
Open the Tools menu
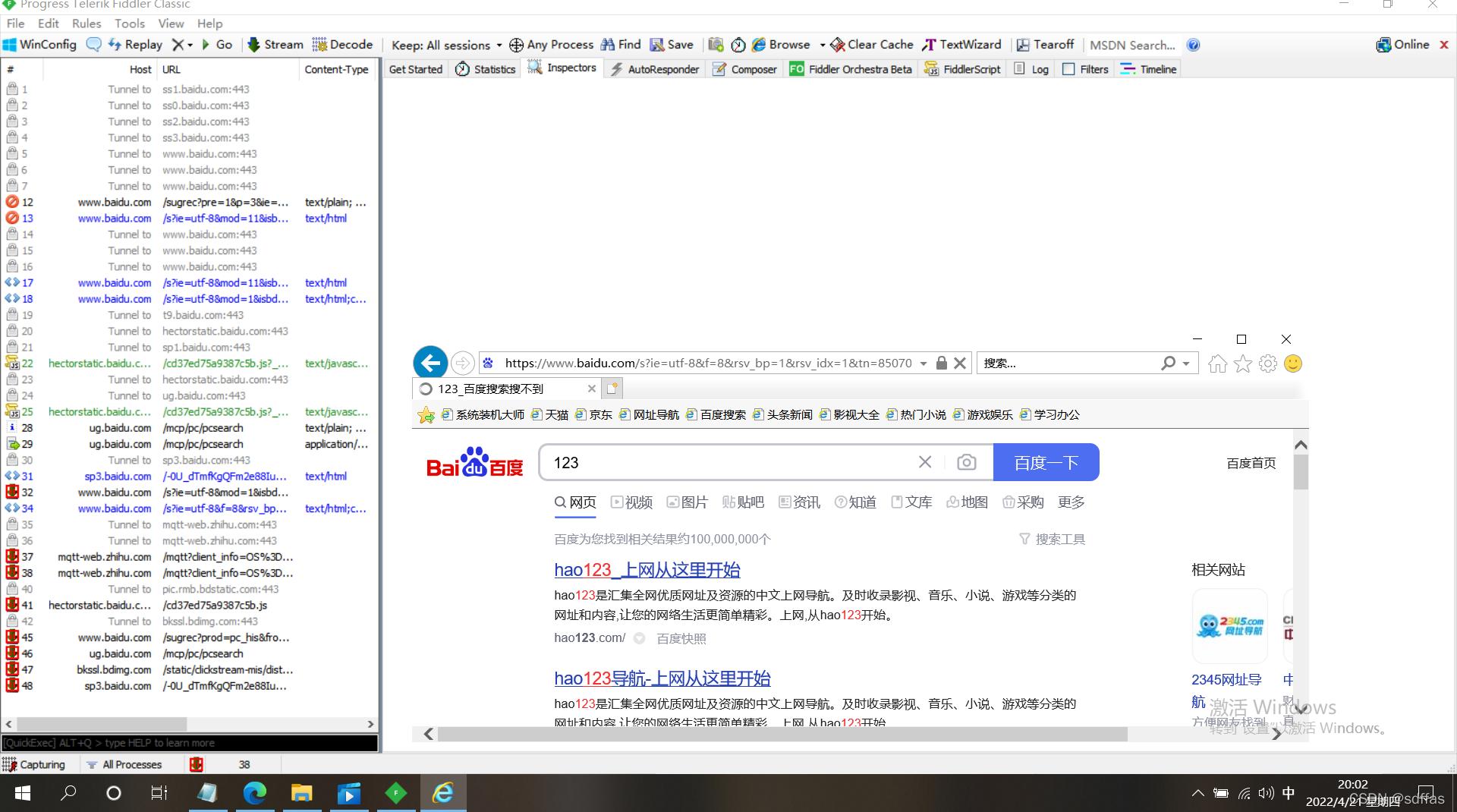129,24
